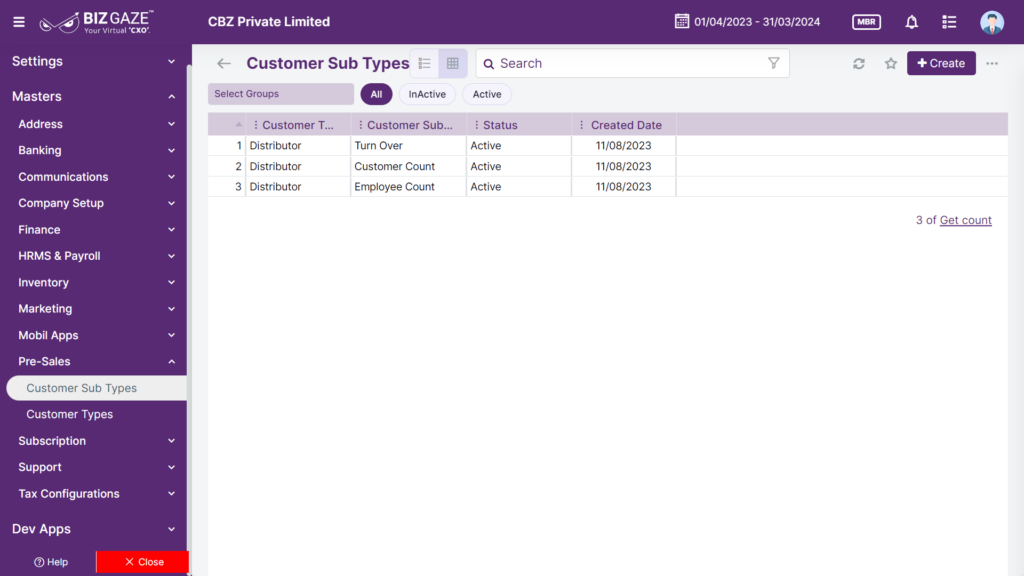This screenshot has height=576, width=1024.
Task: Open the more options ellipsis
Action: coord(992,63)
